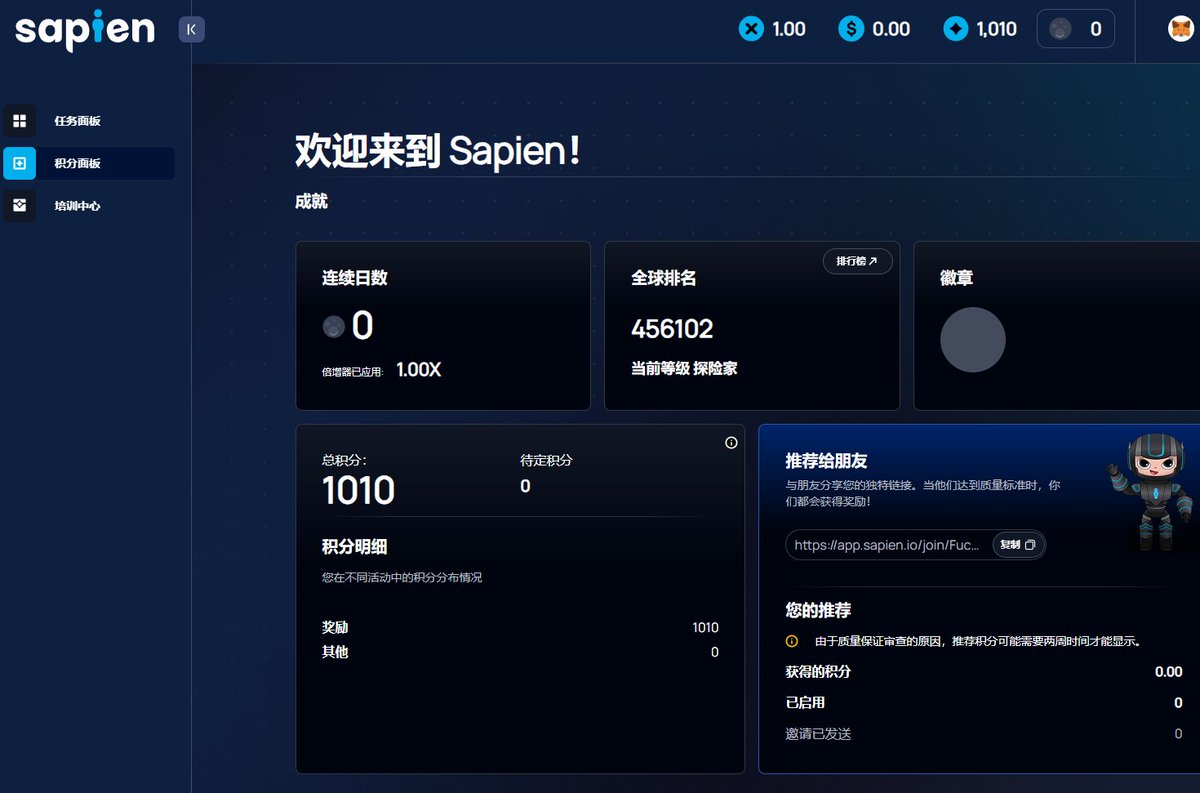The height and width of the screenshot is (793, 1200).
Task: Click the warning icon beside referral notice
Action: tap(792, 641)
